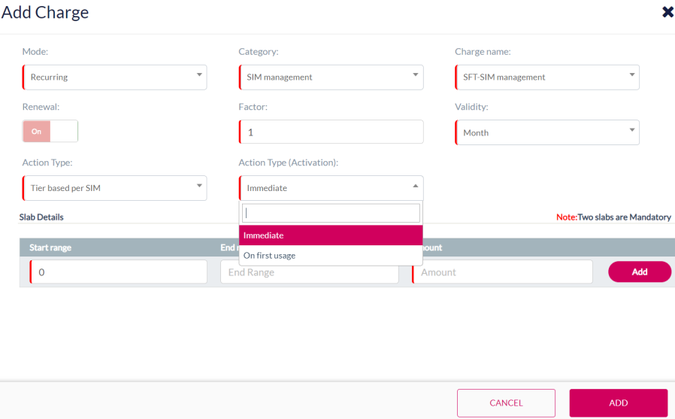The image size is (675, 419).
Task: Focus the Start range input field
Action: coord(118,272)
